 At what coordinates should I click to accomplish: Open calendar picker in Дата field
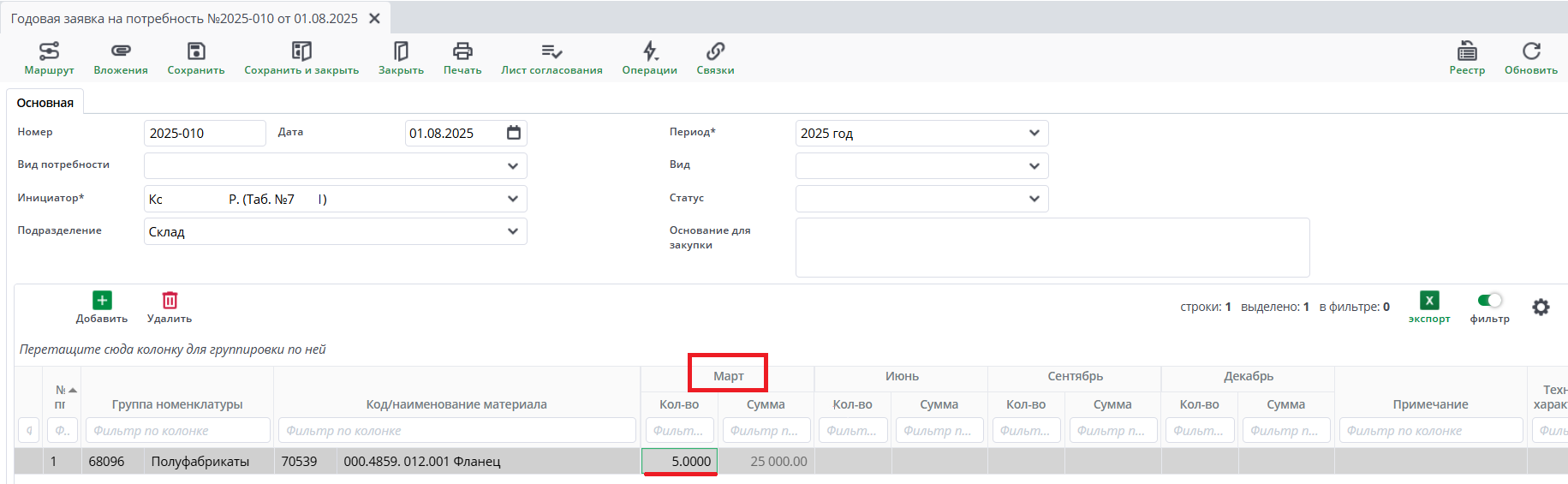[x=514, y=133]
